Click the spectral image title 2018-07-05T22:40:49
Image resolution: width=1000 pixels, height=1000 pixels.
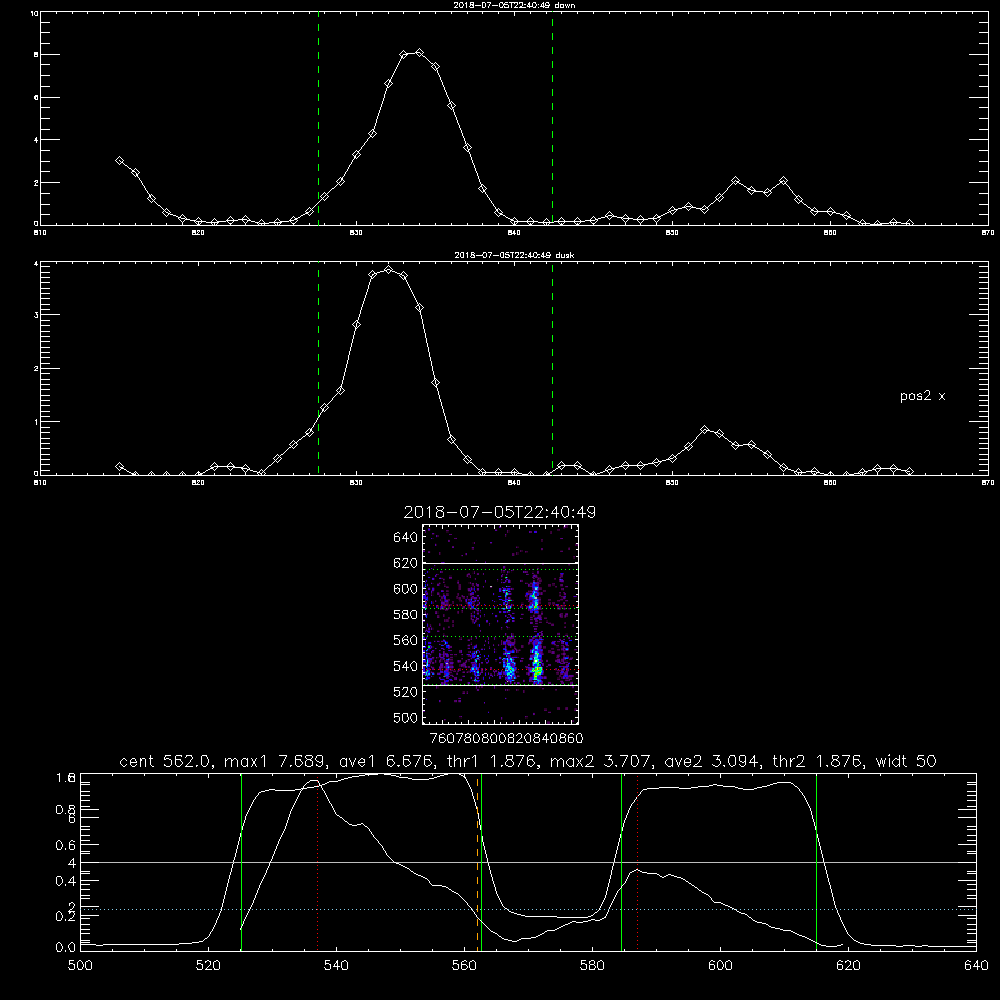[499, 512]
